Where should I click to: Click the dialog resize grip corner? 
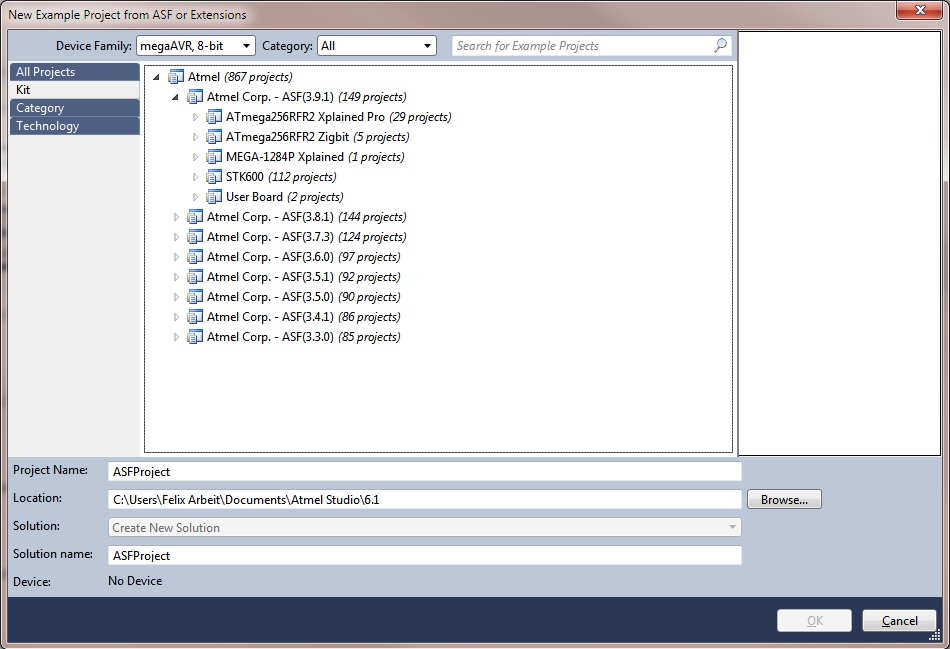pos(935,634)
